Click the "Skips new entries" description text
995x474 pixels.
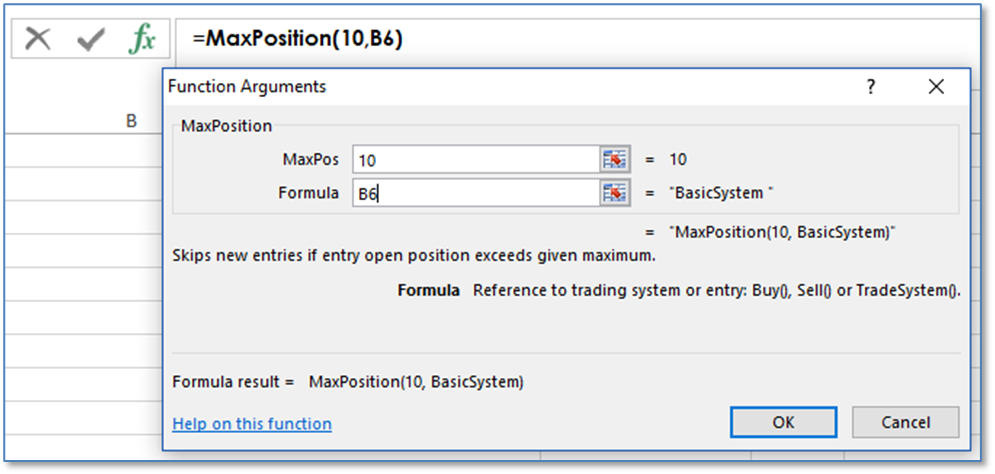413,255
